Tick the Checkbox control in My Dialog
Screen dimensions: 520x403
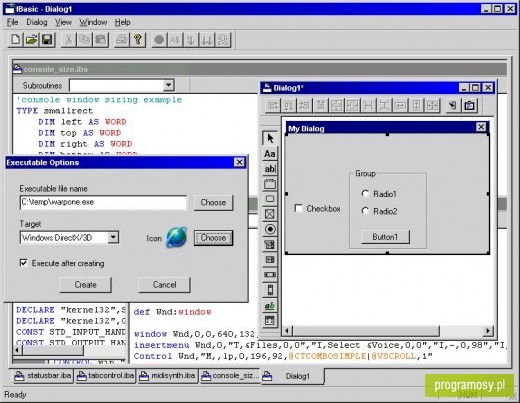click(298, 208)
